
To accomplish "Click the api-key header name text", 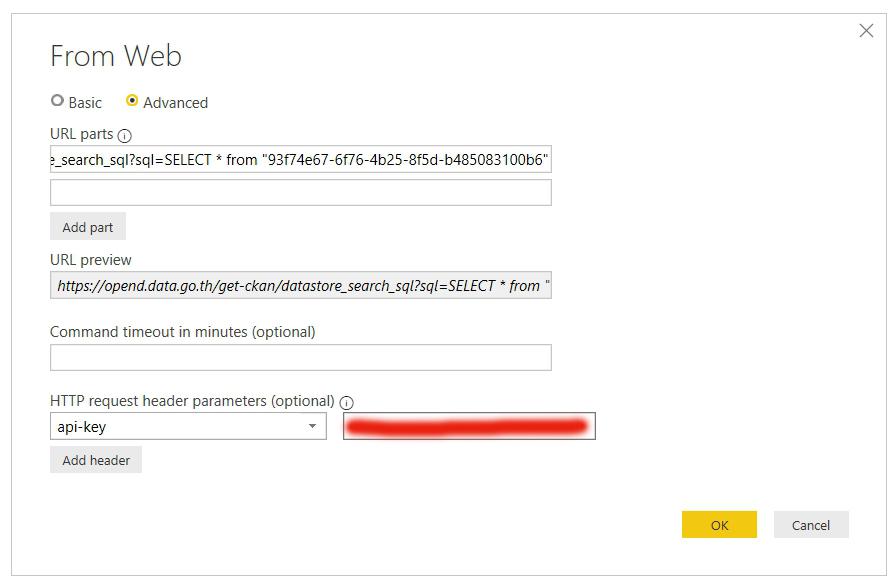I will [82, 427].
